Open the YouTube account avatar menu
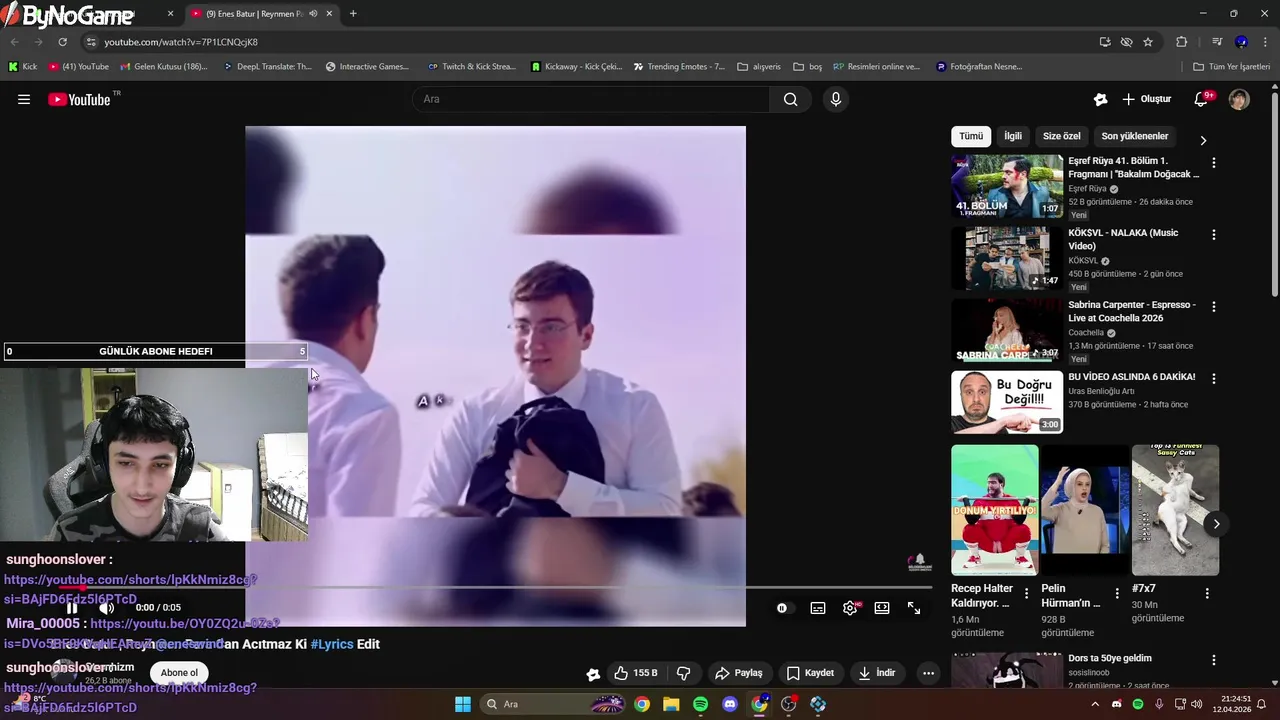The height and width of the screenshot is (720, 1280). point(1239,99)
